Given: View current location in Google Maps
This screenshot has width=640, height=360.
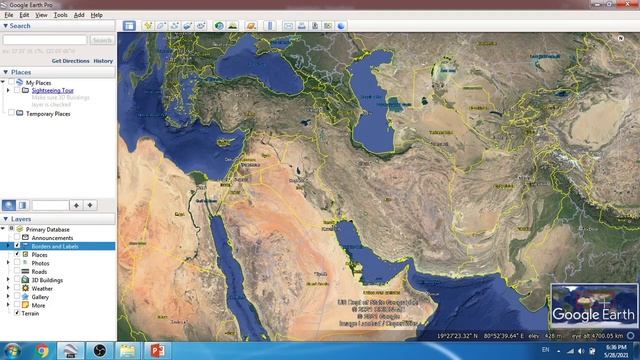Looking at the screenshot, I should click(x=328, y=26).
